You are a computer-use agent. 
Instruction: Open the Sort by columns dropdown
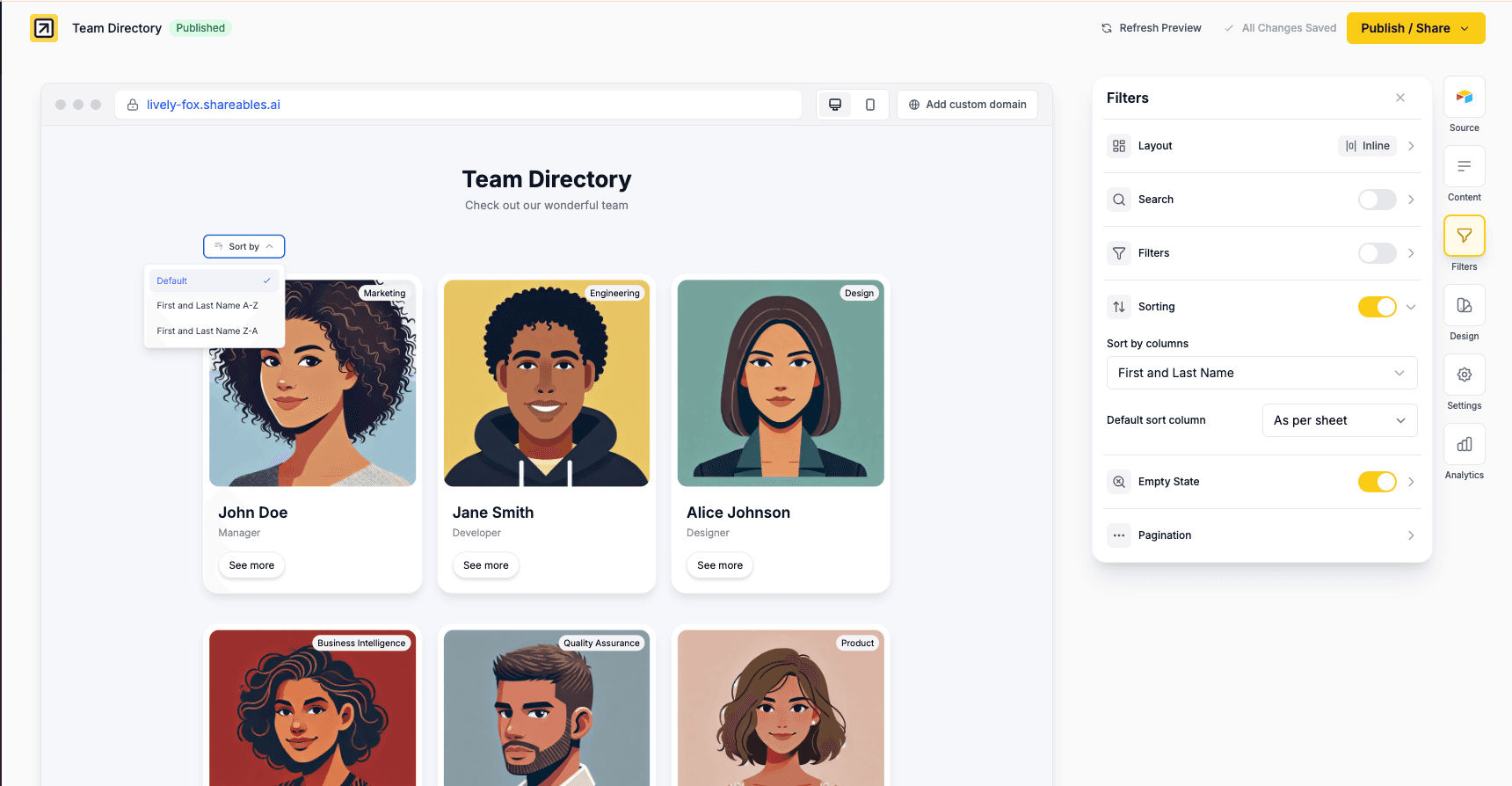[x=1261, y=373]
